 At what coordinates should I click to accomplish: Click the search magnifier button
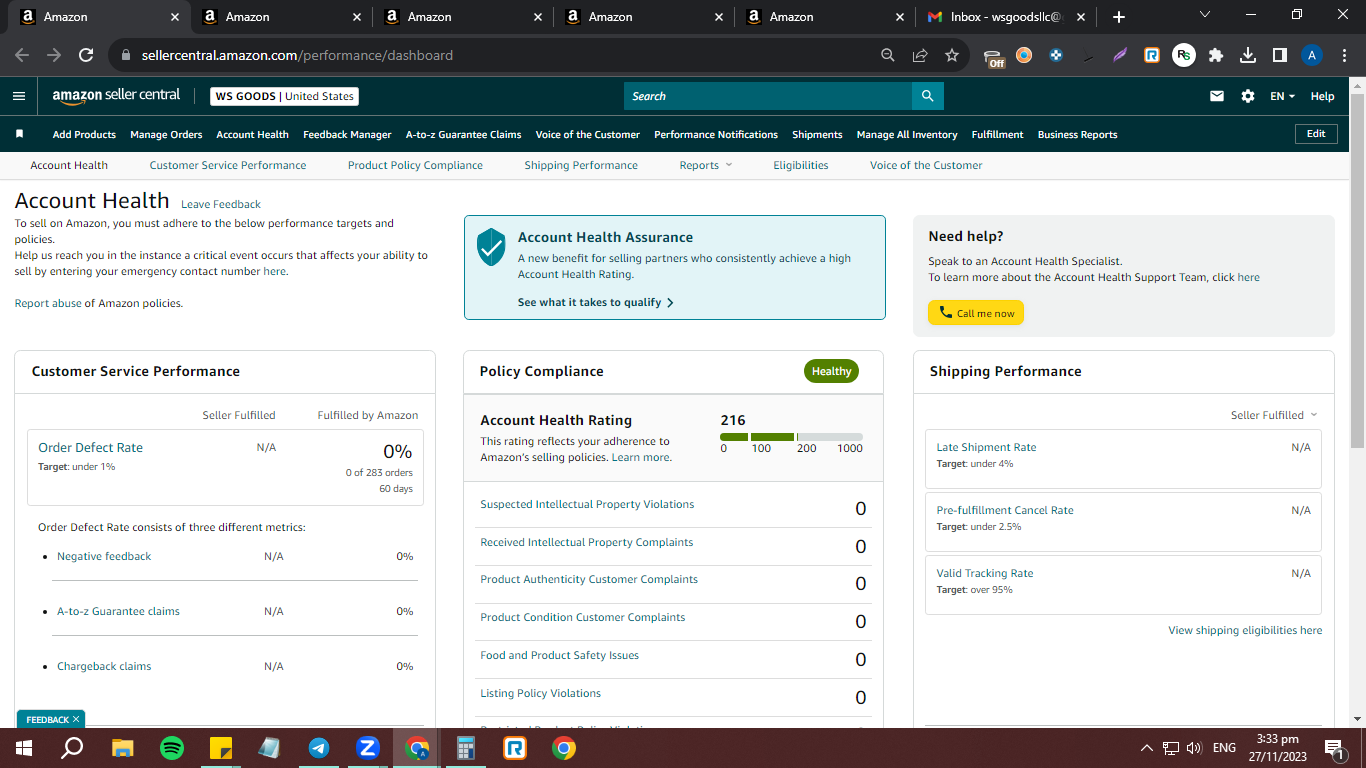pos(927,96)
